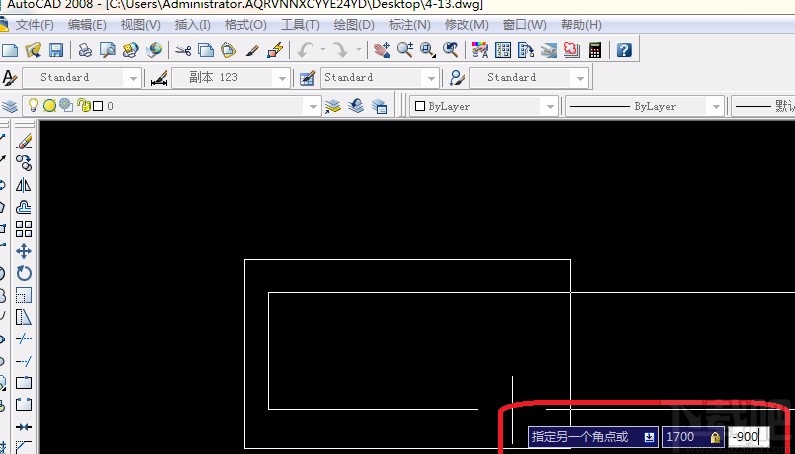Expand the table style Standard dropdown
The width and height of the screenshot is (795, 454).
(431, 79)
